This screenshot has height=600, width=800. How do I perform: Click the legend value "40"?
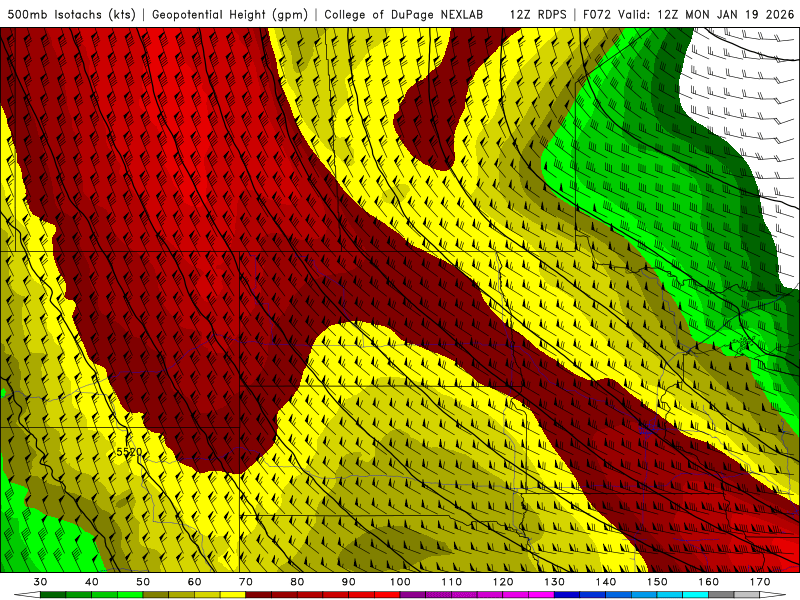pyautogui.click(x=92, y=582)
